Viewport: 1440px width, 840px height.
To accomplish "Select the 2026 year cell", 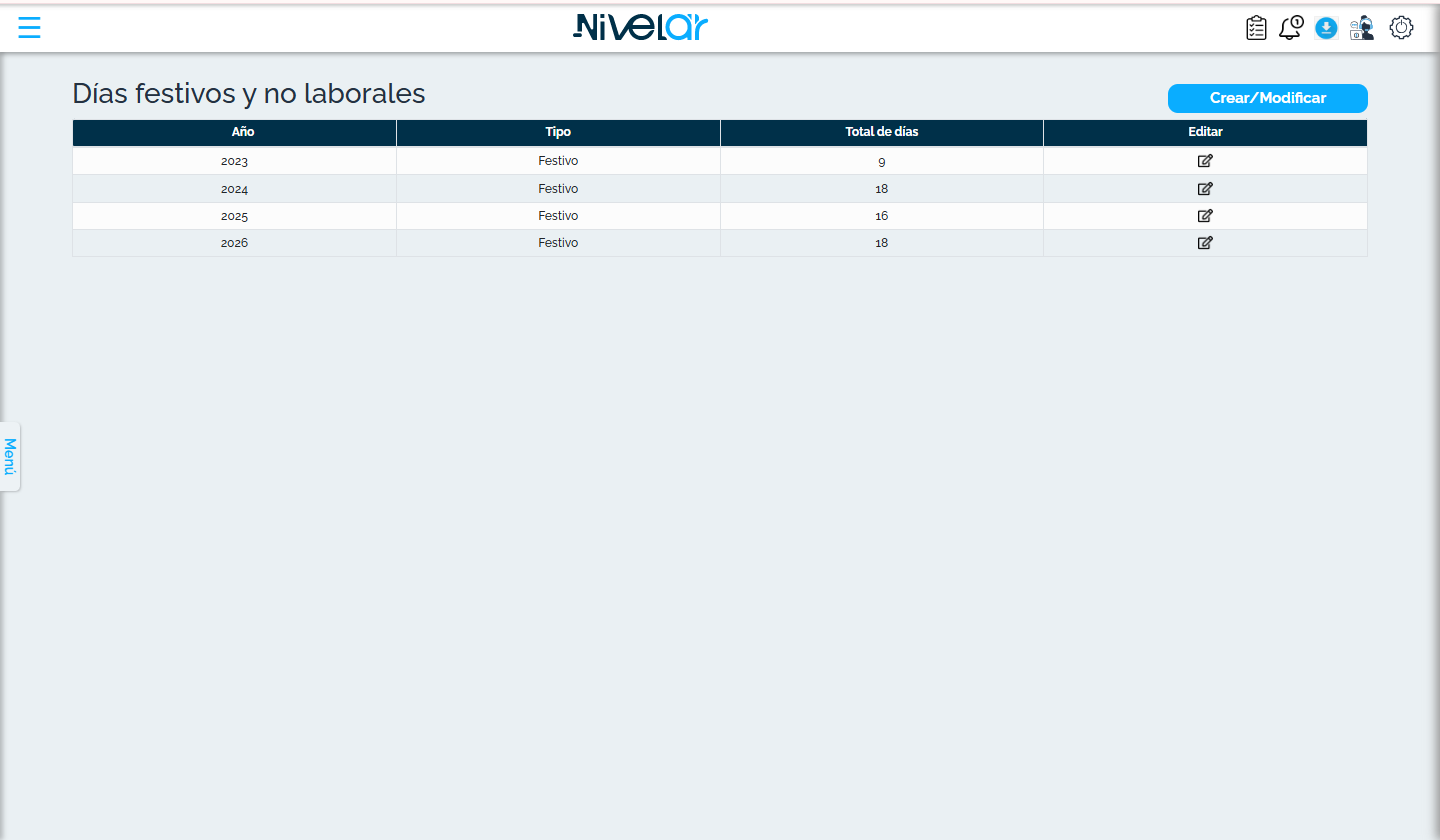I will click(x=234, y=243).
